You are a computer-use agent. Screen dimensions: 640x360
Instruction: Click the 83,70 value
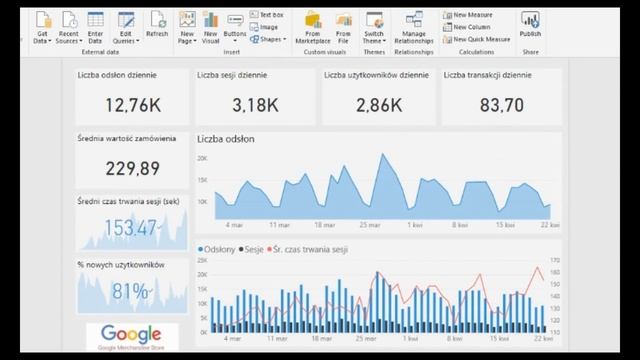pos(502,105)
